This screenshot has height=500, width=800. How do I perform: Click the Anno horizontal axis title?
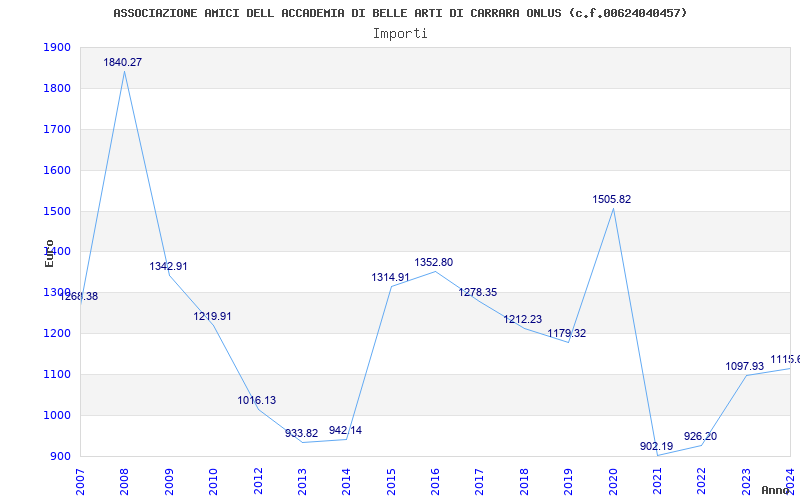coord(776,490)
